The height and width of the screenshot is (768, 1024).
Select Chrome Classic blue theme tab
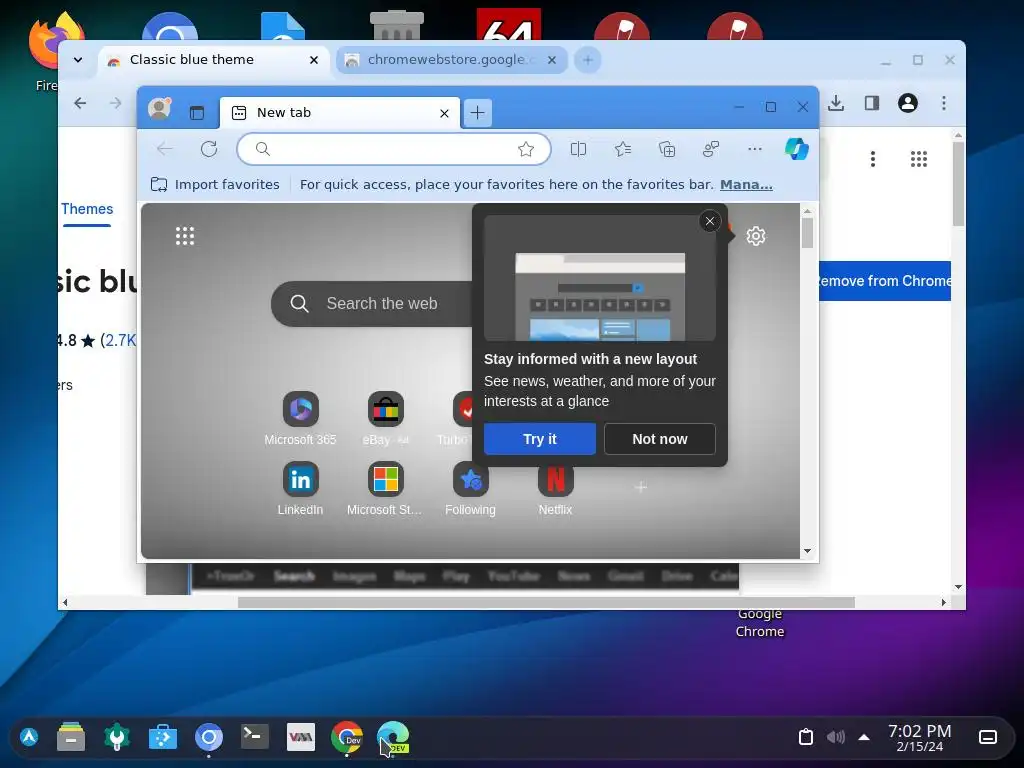[214, 60]
